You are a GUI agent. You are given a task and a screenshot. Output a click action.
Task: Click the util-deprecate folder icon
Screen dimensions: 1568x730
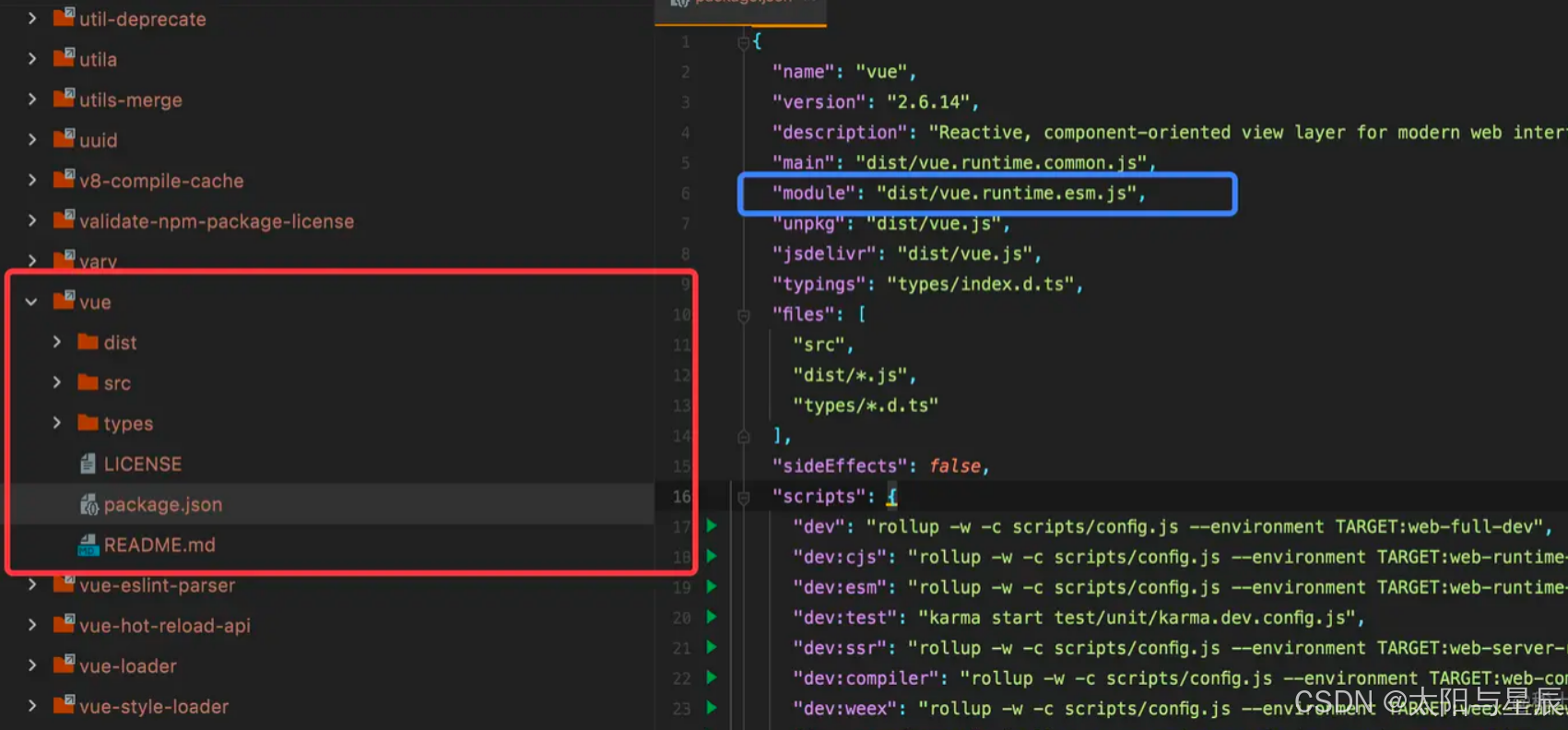tap(64, 17)
